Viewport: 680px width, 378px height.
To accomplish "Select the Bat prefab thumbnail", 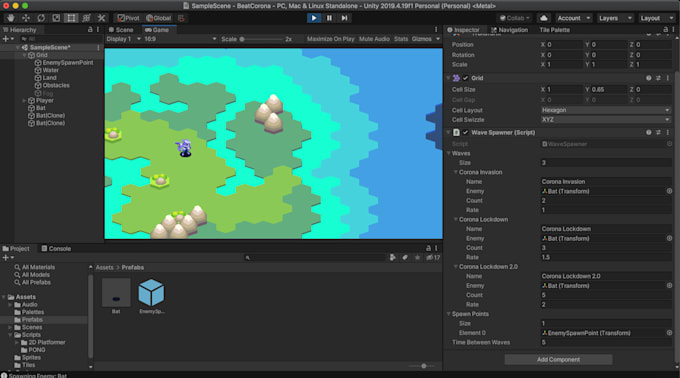I will pyautogui.click(x=116, y=293).
